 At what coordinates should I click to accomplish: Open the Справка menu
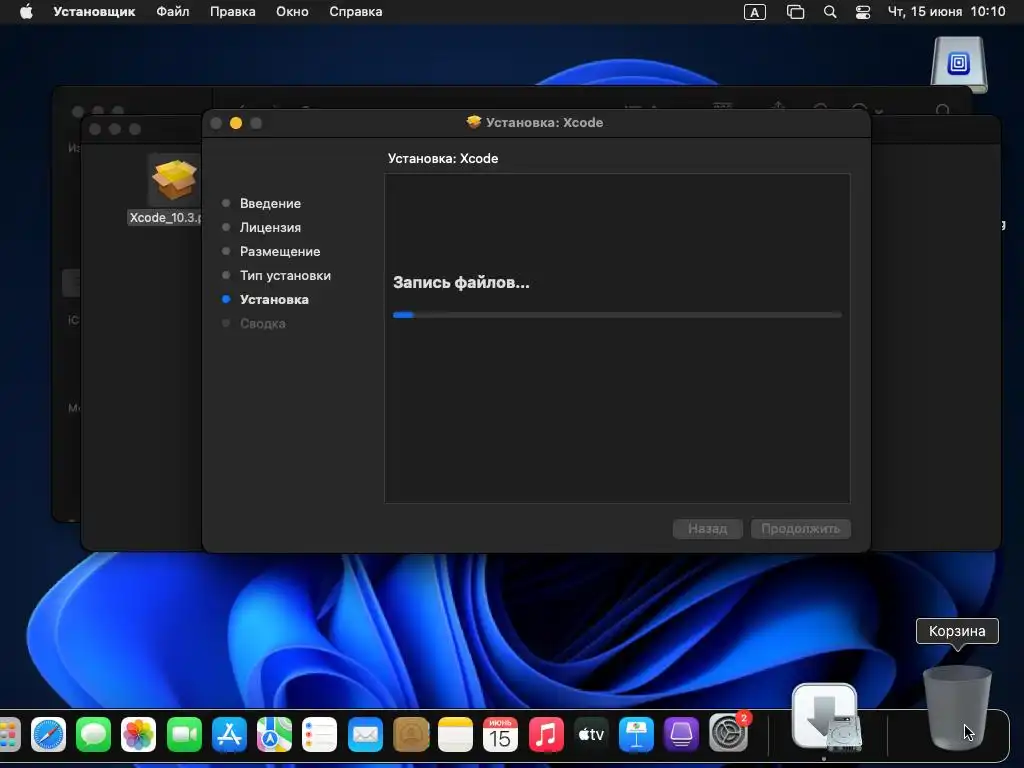pyautogui.click(x=355, y=12)
